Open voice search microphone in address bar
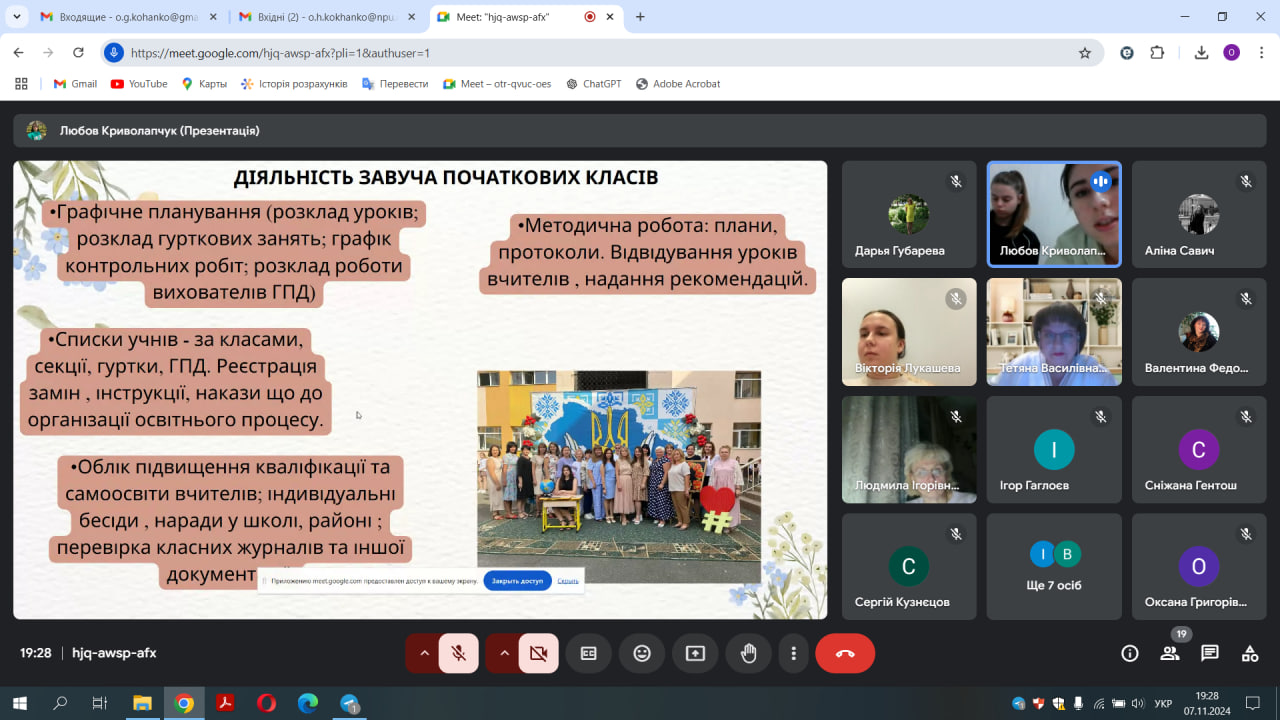 [114, 53]
